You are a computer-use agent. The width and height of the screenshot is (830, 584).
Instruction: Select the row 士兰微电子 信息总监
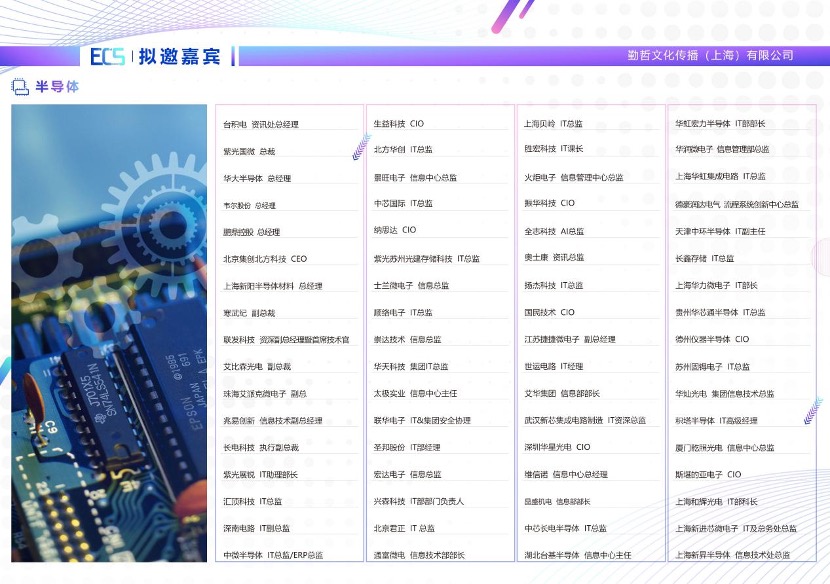point(411,285)
